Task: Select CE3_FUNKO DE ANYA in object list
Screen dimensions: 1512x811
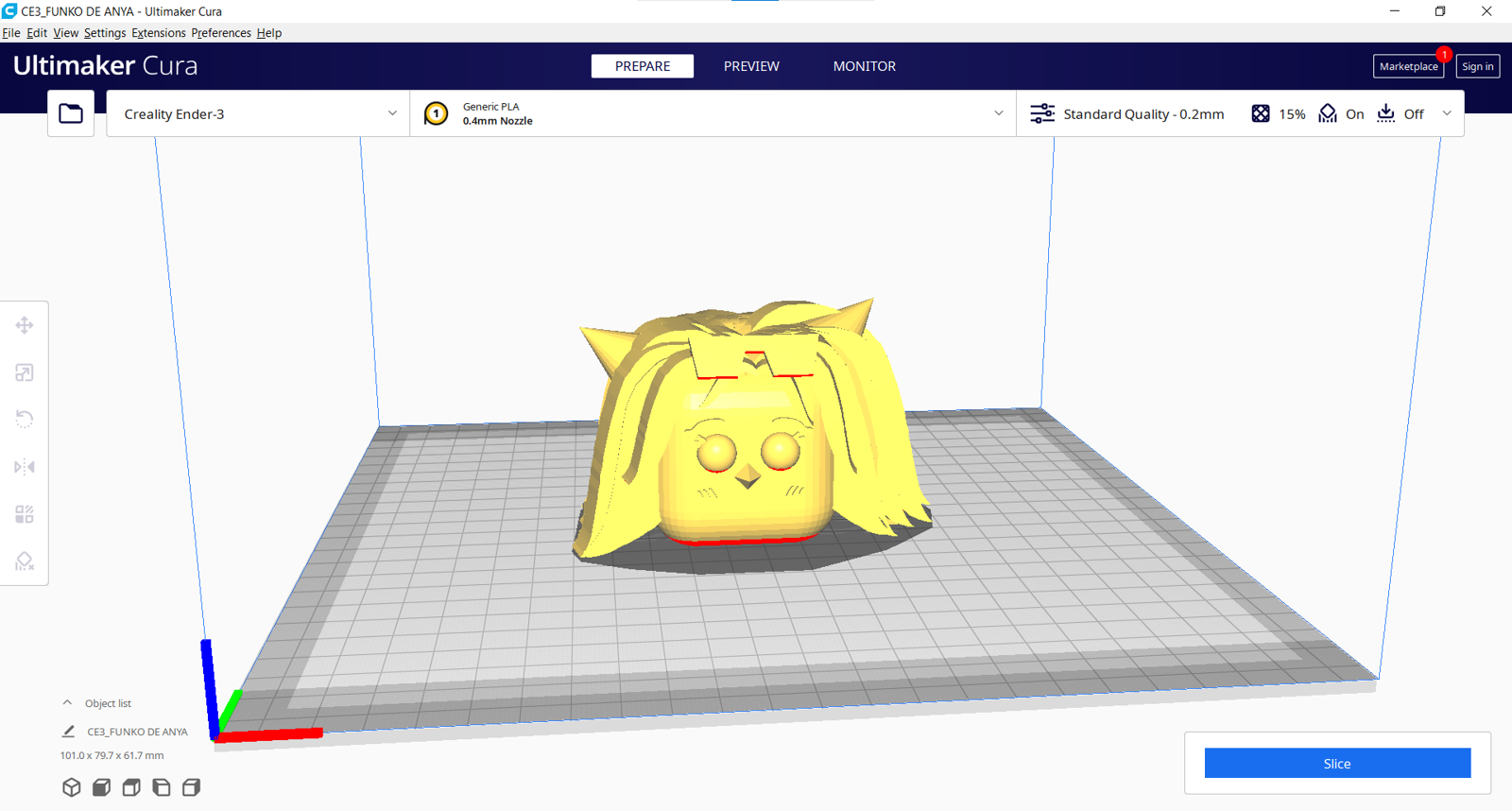Action: 137,732
